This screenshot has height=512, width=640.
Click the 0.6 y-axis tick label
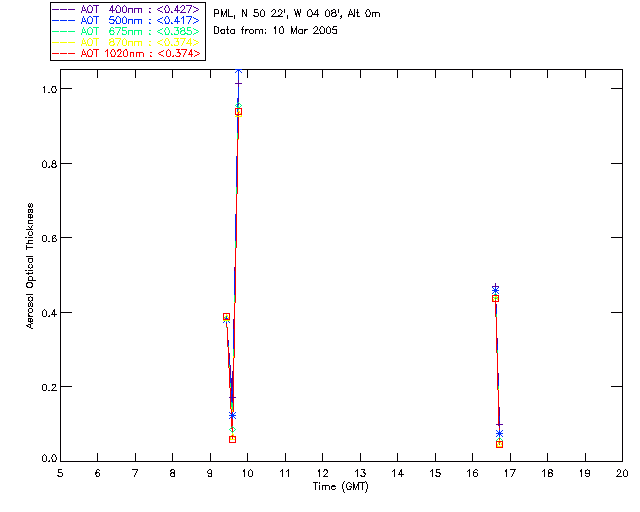(x=49, y=238)
